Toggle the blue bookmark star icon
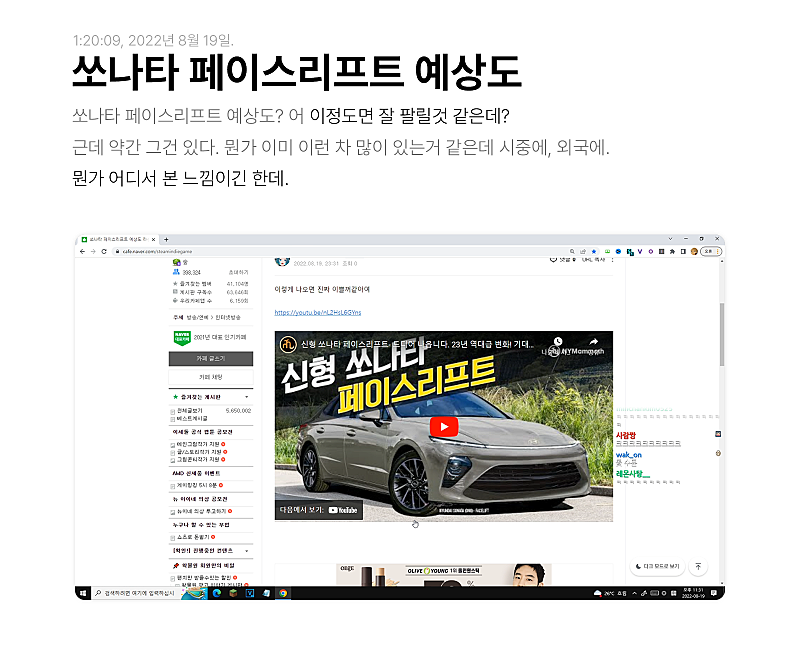800x650 pixels. click(593, 252)
